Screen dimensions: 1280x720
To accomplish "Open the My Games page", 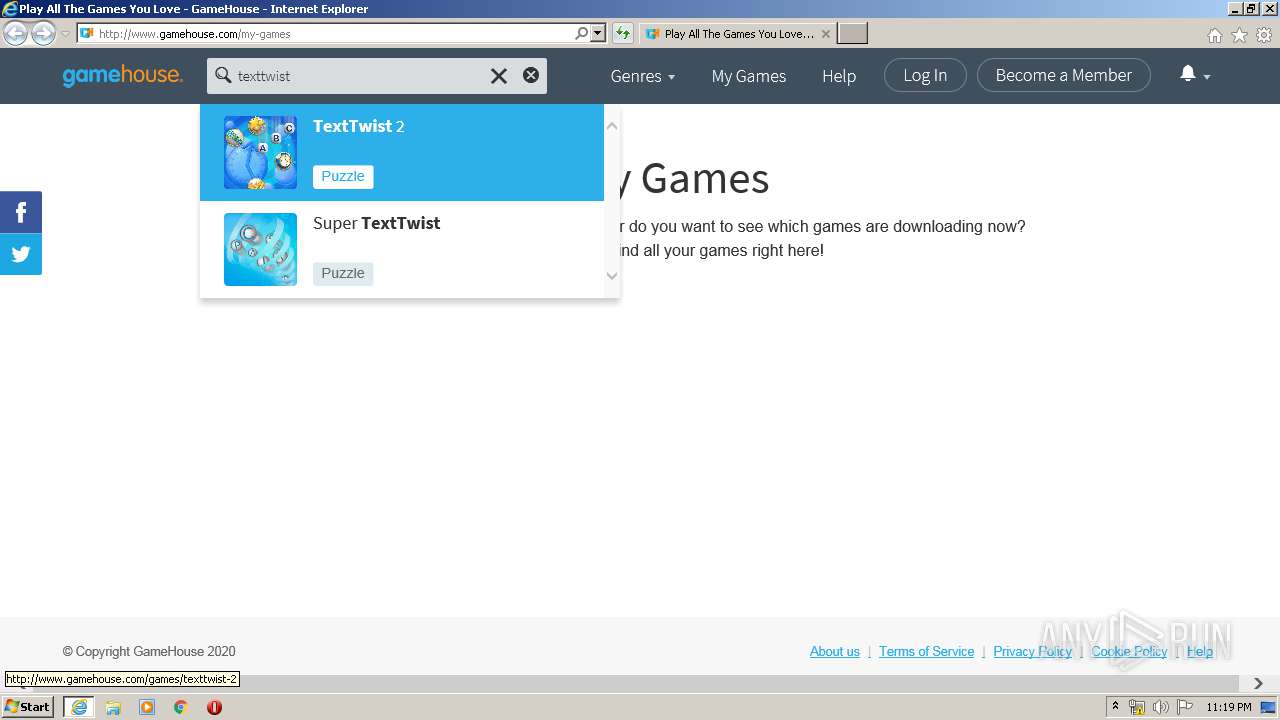I will click(749, 76).
